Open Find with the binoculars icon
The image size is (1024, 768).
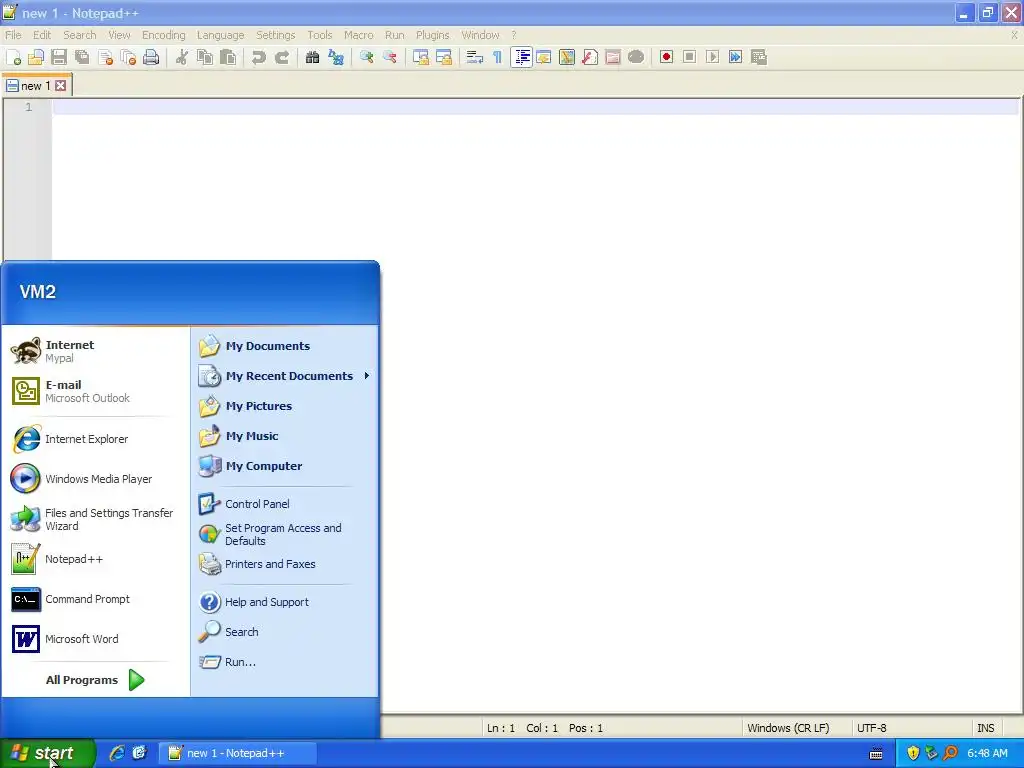312,57
